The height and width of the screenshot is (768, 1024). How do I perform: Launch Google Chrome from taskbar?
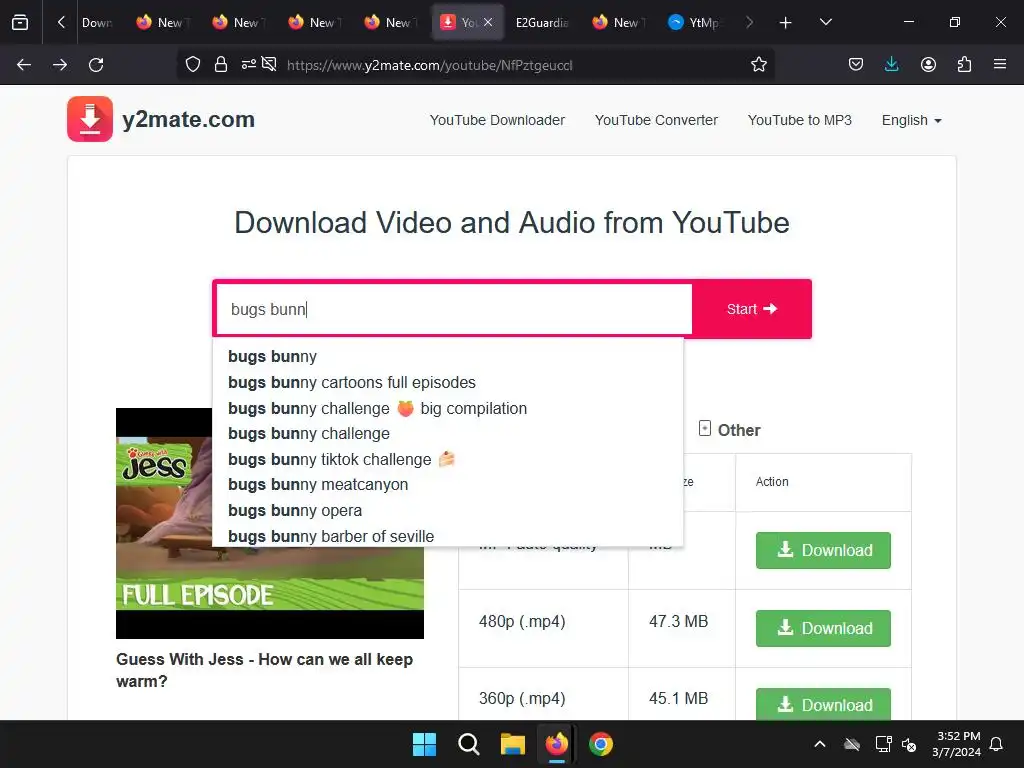601,744
